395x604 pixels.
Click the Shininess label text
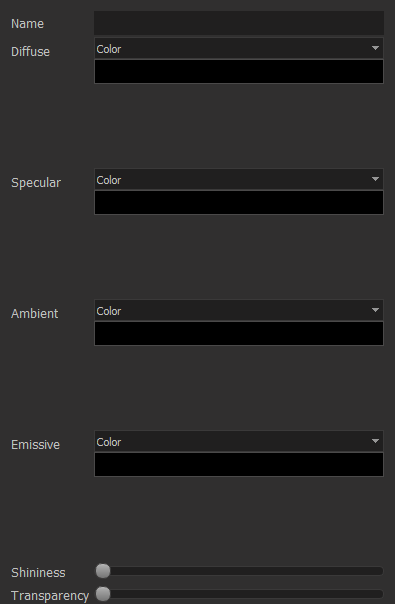38,572
